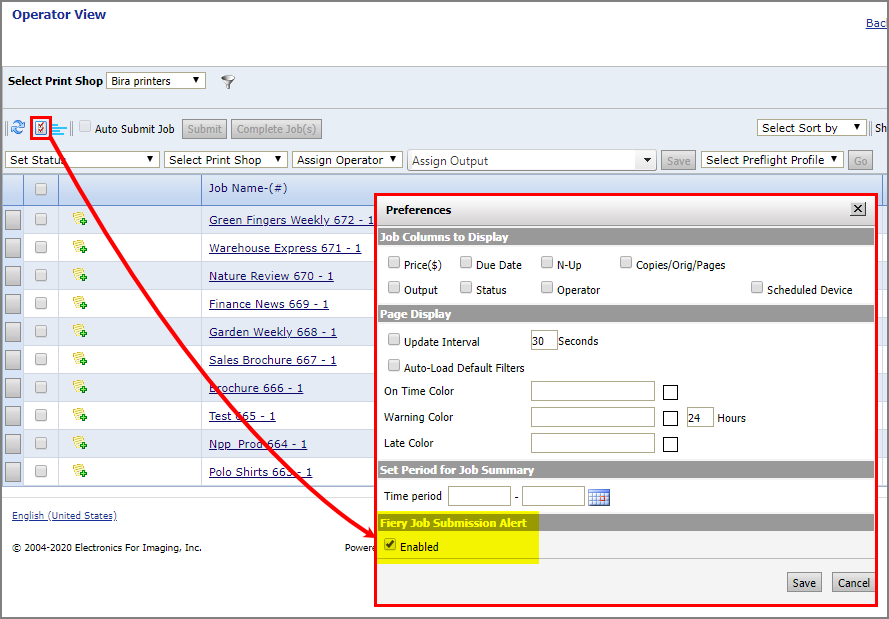
Task: Expand the Set Status dropdown
Action: (82, 160)
